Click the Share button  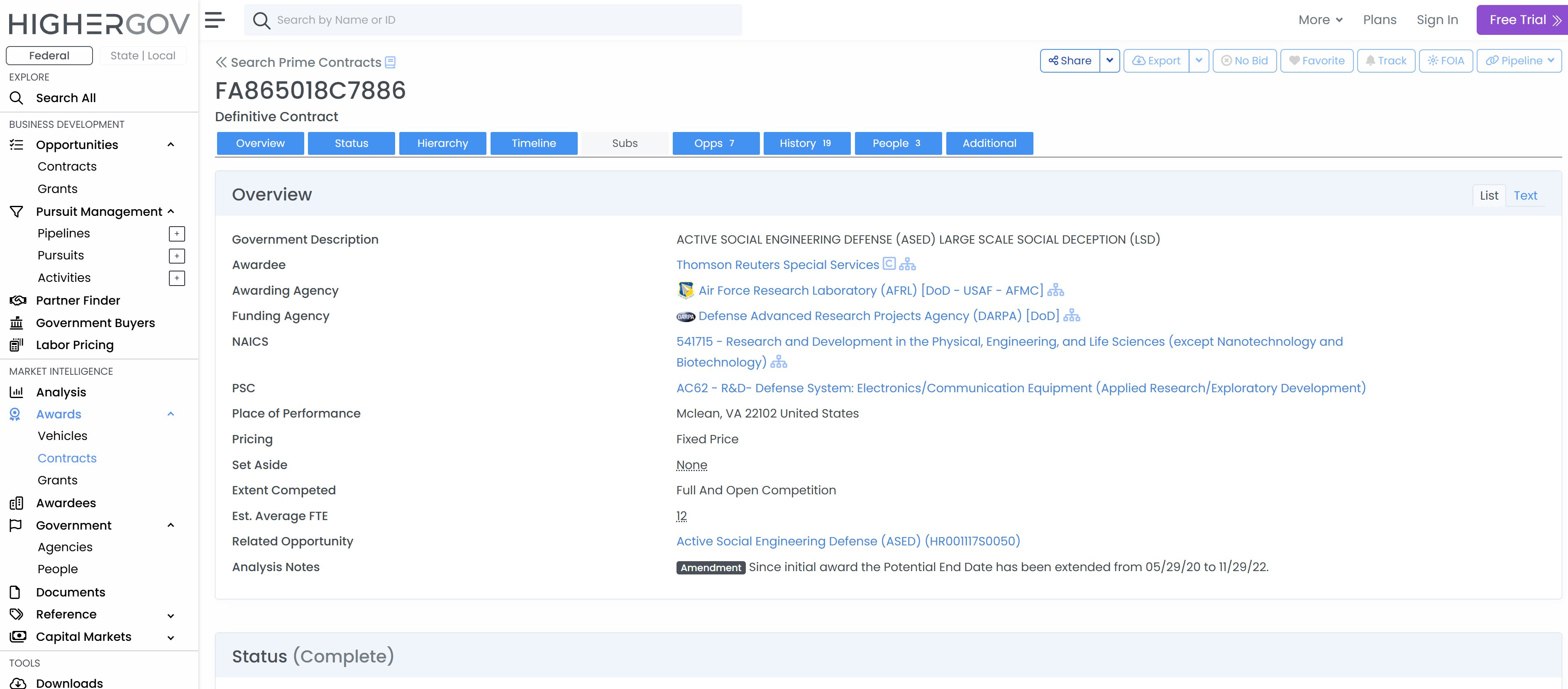[1070, 61]
